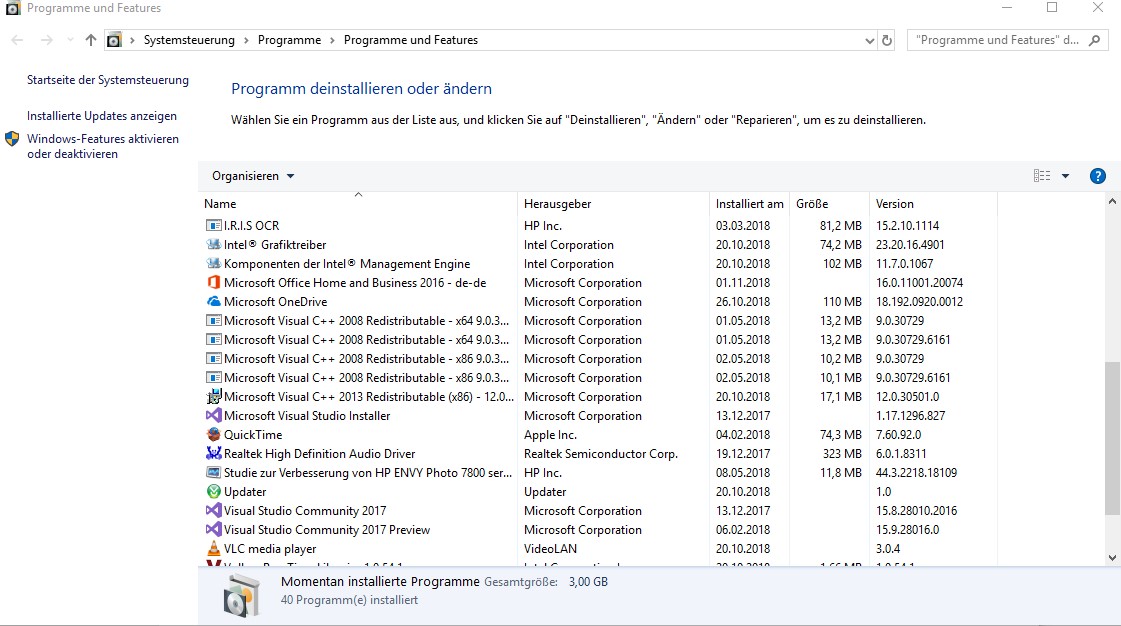Image resolution: width=1121 pixels, height=626 pixels.
Task: Go up one level with up arrow
Action: pos(90,40)
